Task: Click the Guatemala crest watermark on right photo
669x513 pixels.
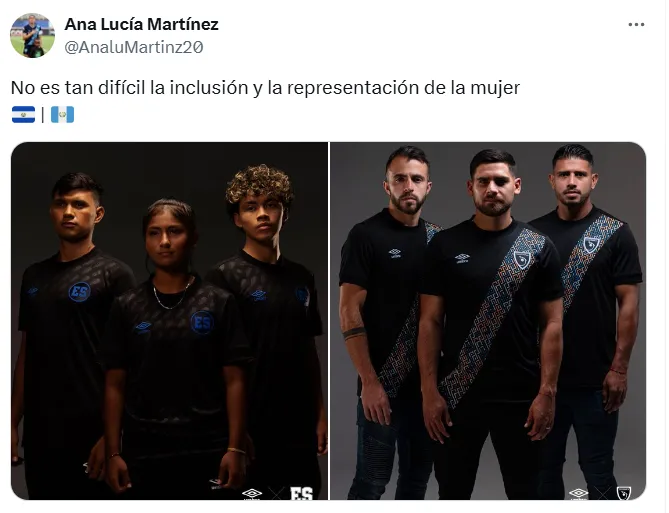Action: [x=624, y=493]
